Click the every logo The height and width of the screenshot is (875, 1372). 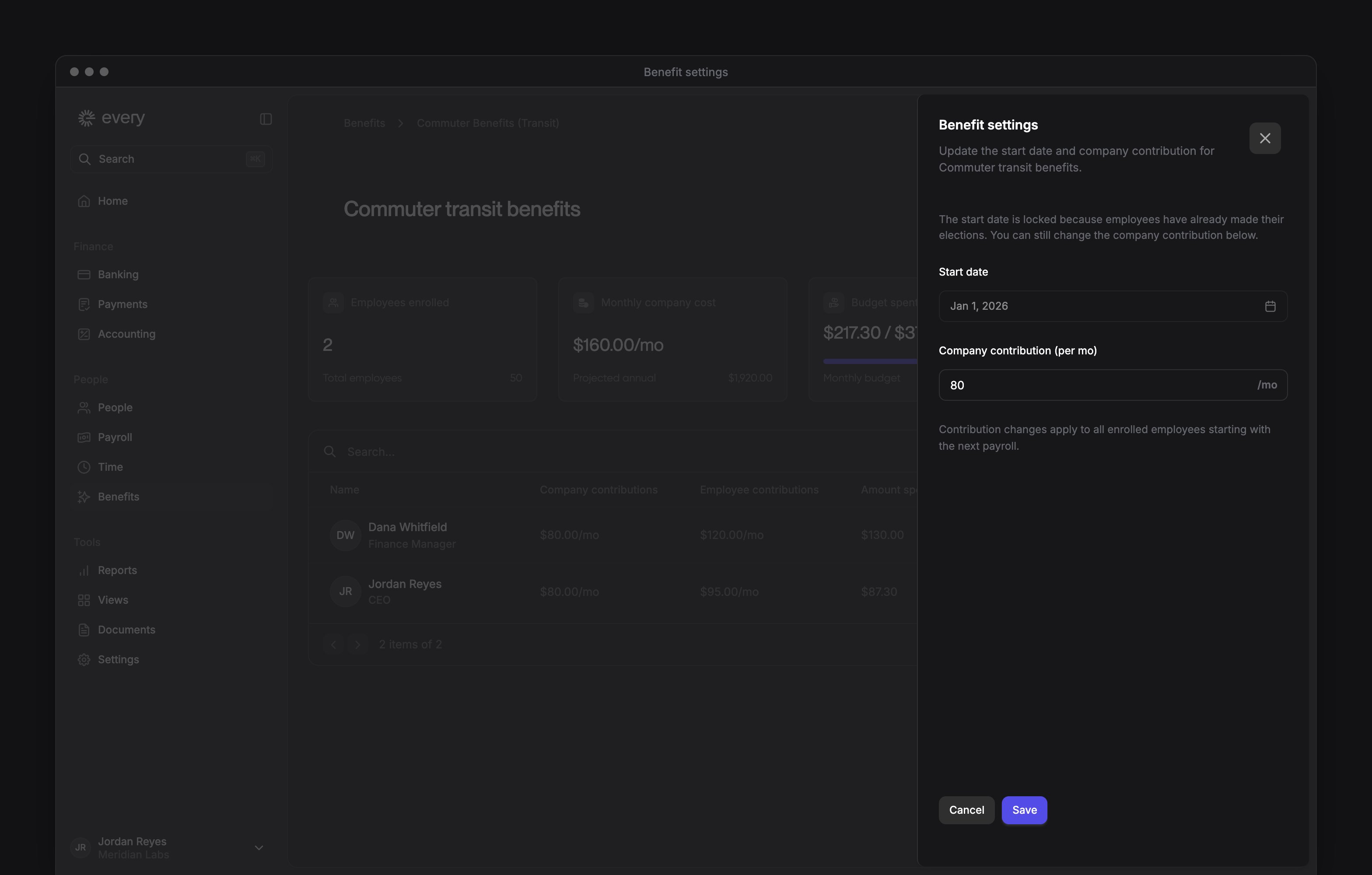[111, 118]
